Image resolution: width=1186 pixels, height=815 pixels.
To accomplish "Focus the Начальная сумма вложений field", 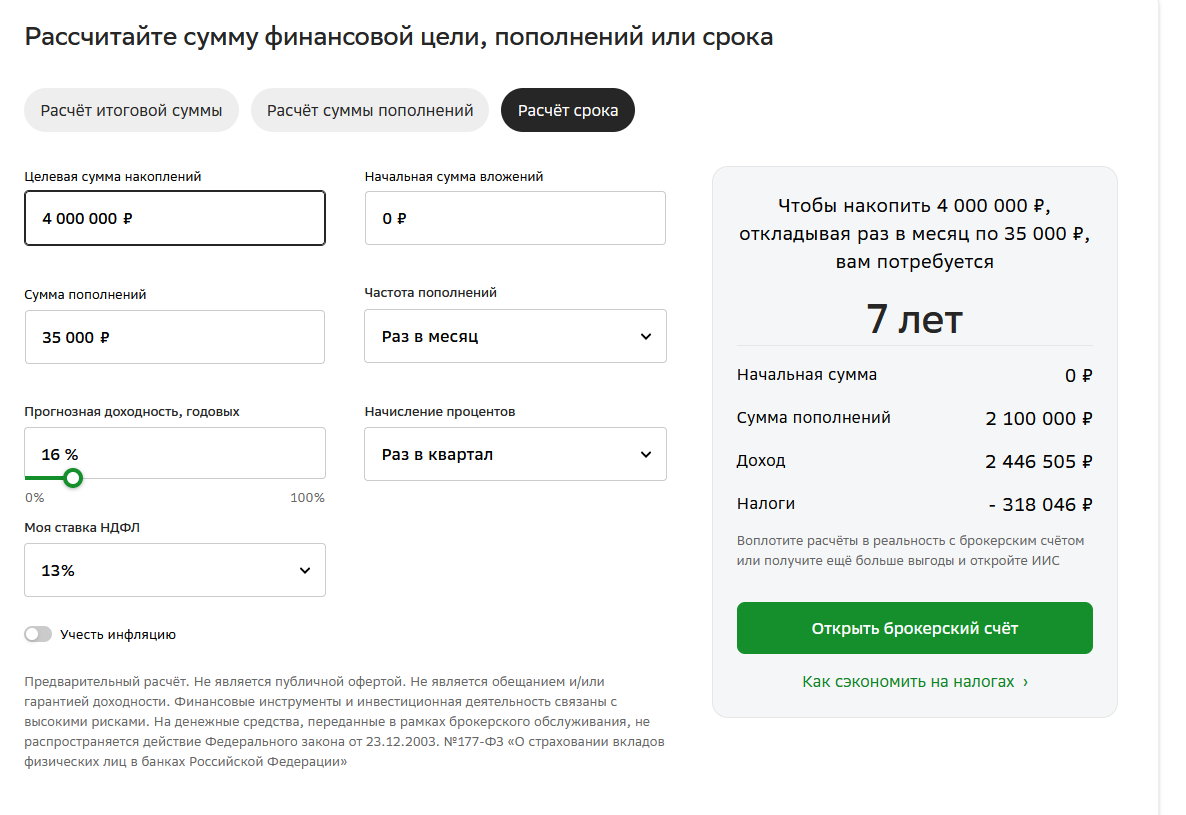I will pyautogui.click(x=515, y=218).
